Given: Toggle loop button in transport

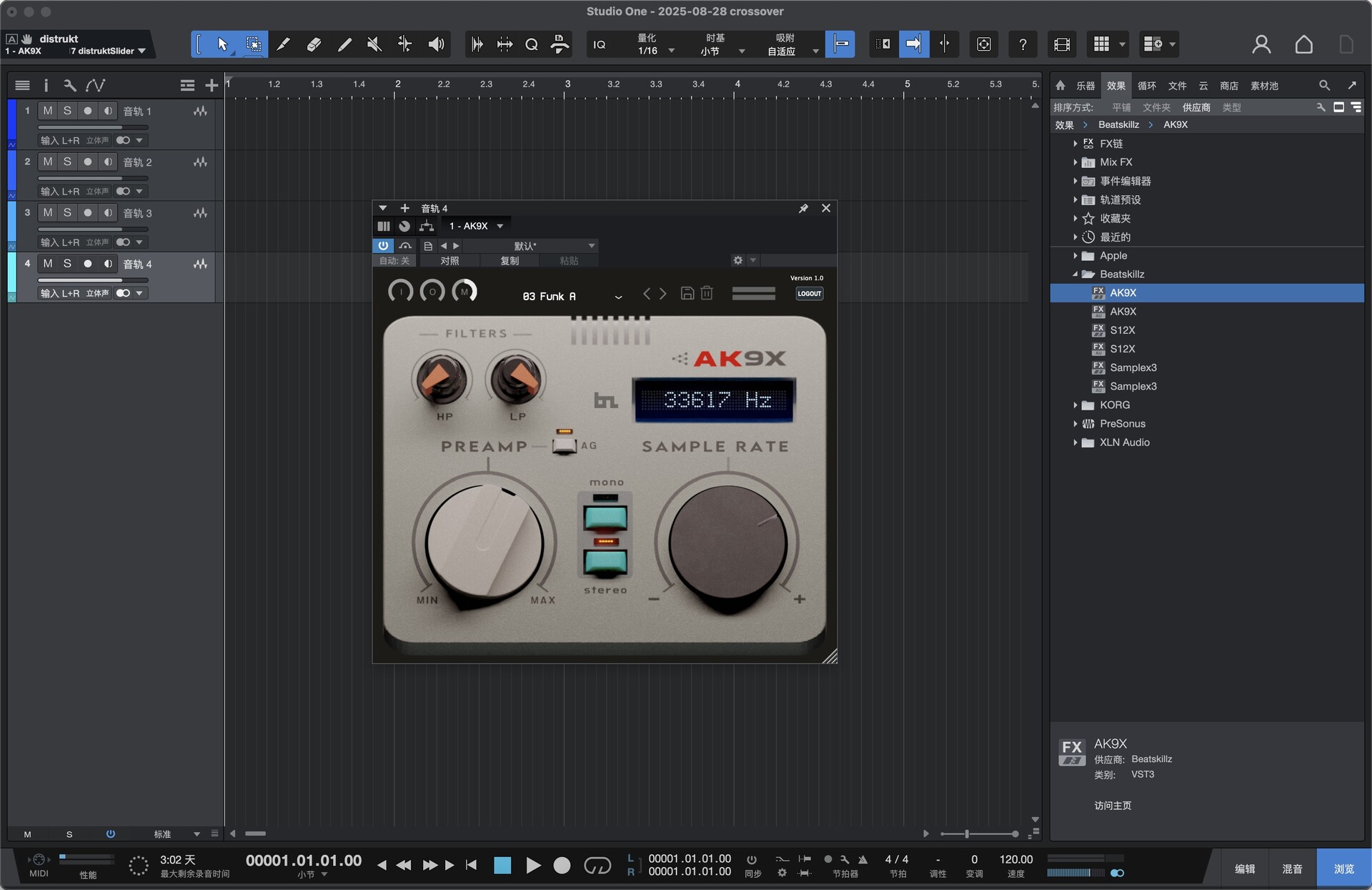Looking at the screenshot, I should (597, 866).
